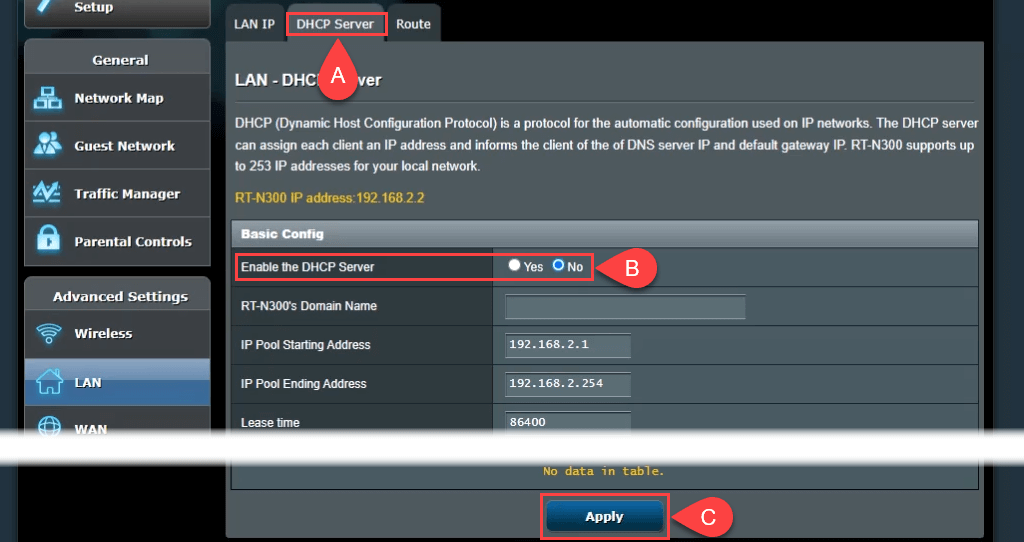Click the Setup icon at the sidebar top
Screen dimensions: 1024x542
click(46, 8)
